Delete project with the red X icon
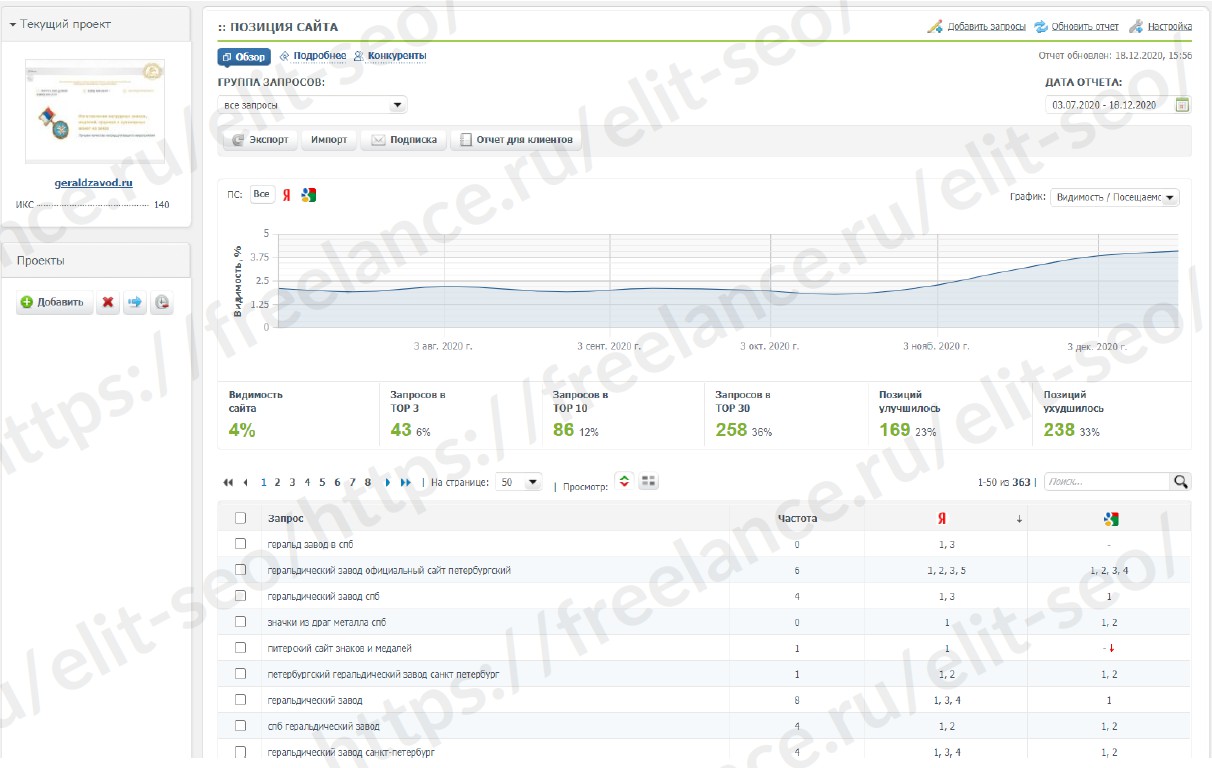Screen dimensions: 1212x768 click(108, 302)
